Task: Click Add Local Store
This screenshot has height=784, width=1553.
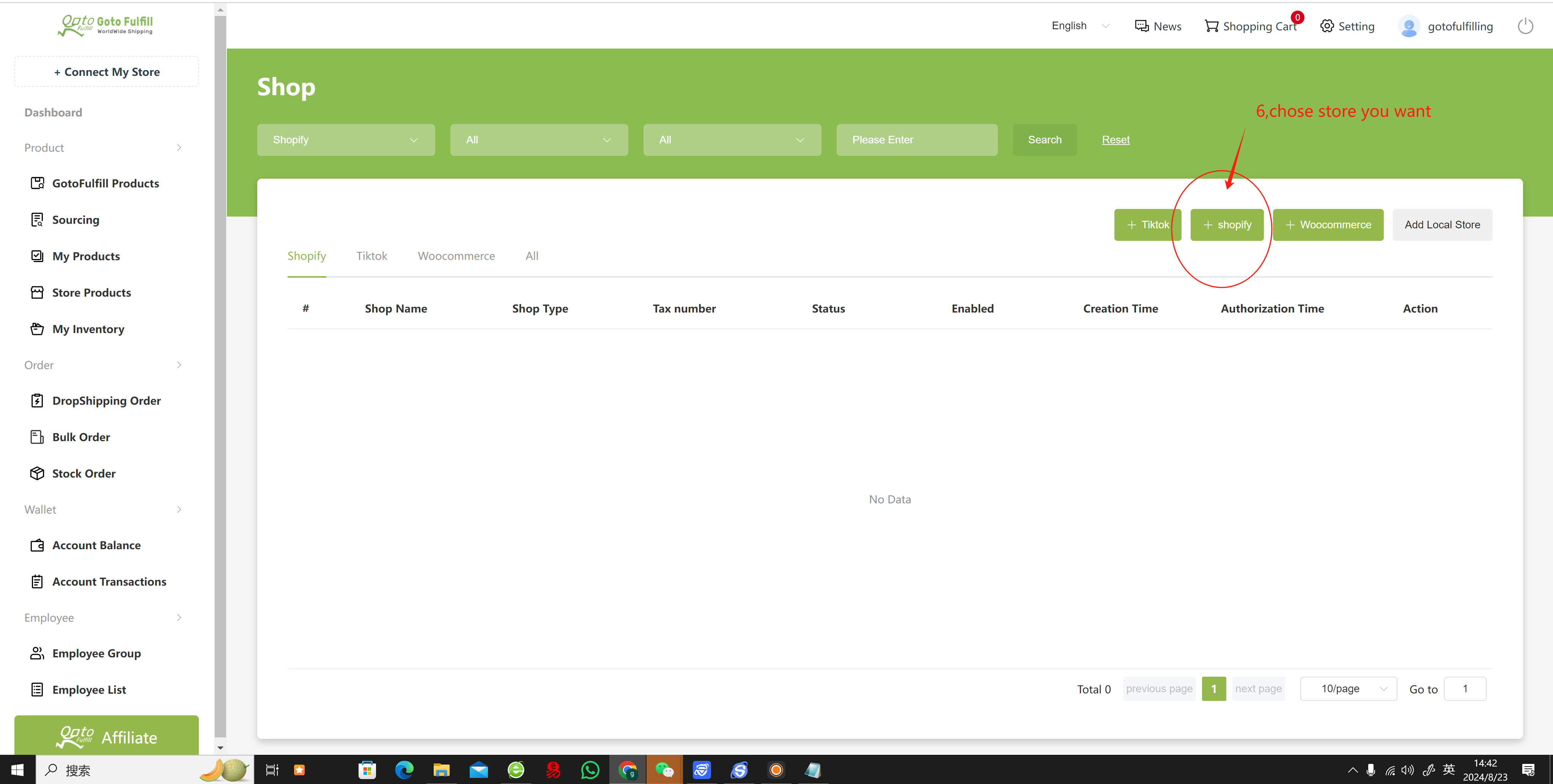Action: click(x=1442, y=225)
